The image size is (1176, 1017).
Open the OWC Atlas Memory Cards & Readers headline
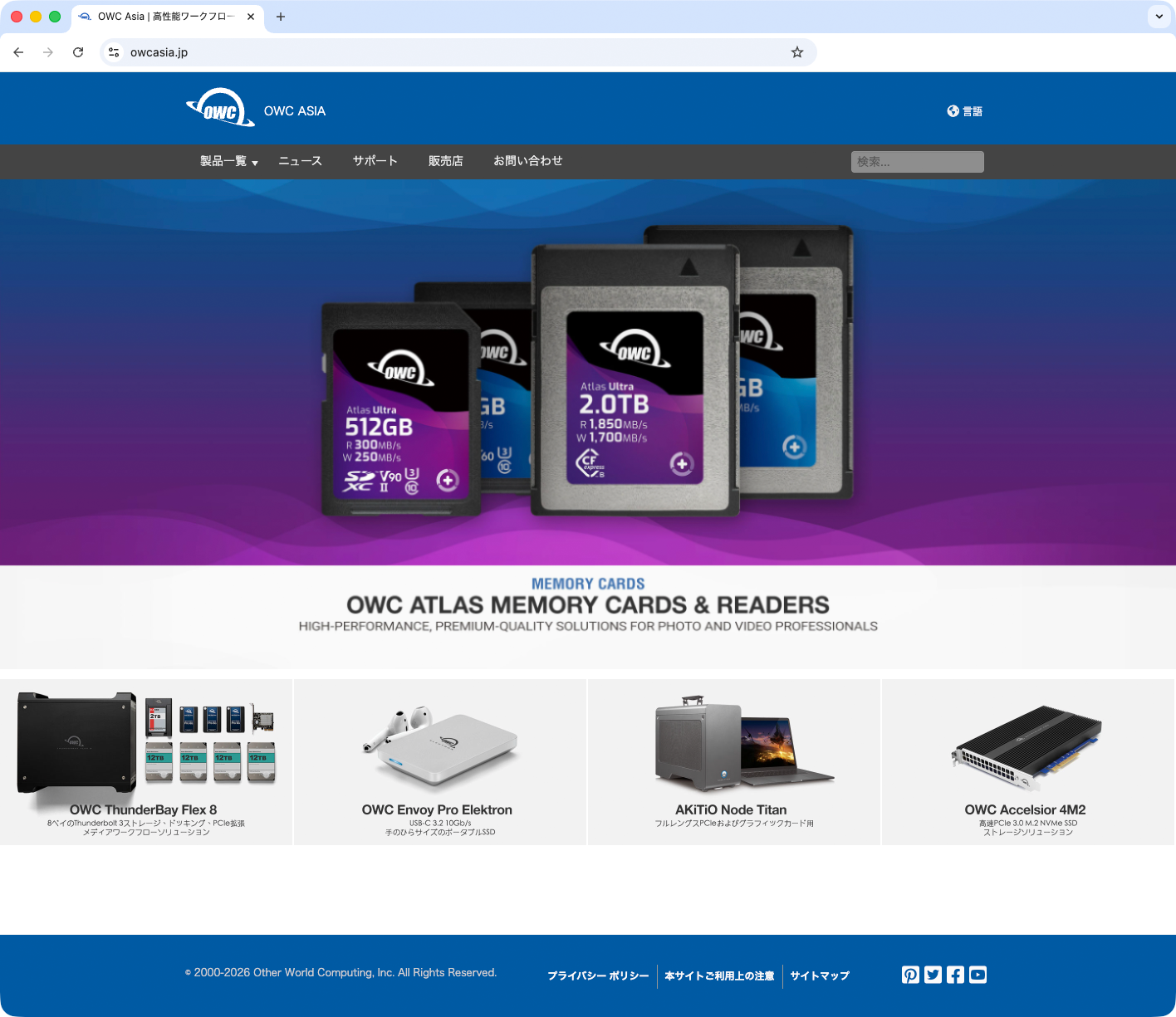tap(588, 604)
